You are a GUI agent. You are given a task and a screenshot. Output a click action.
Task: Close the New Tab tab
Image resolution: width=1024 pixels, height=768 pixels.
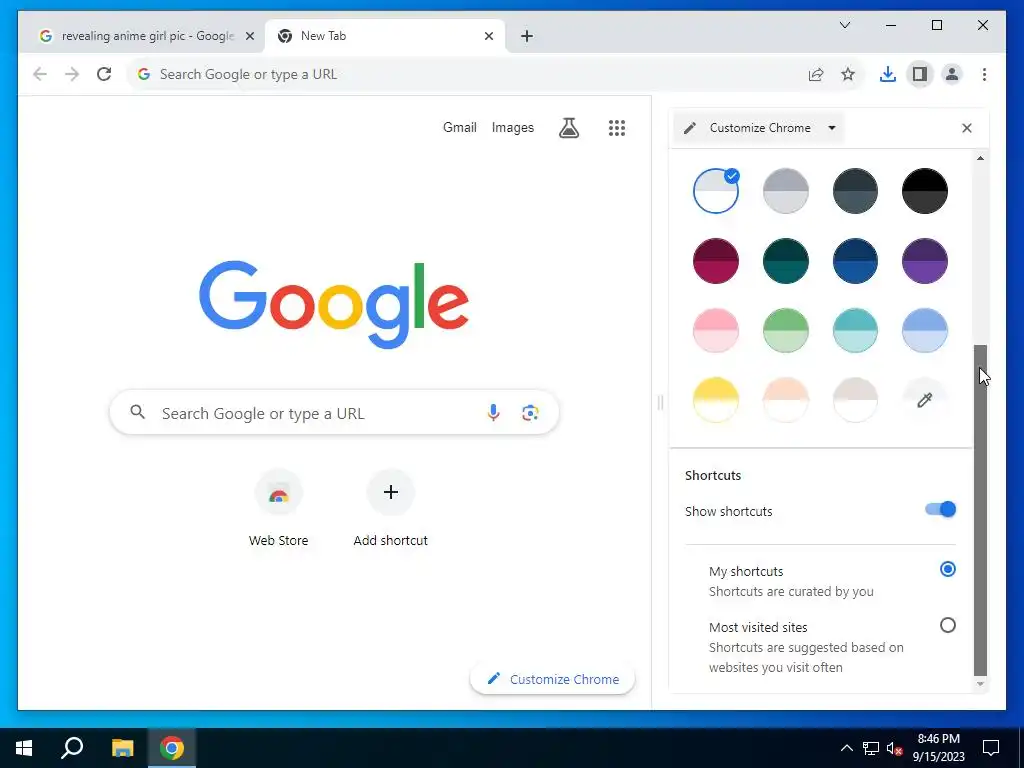[488, 36]
